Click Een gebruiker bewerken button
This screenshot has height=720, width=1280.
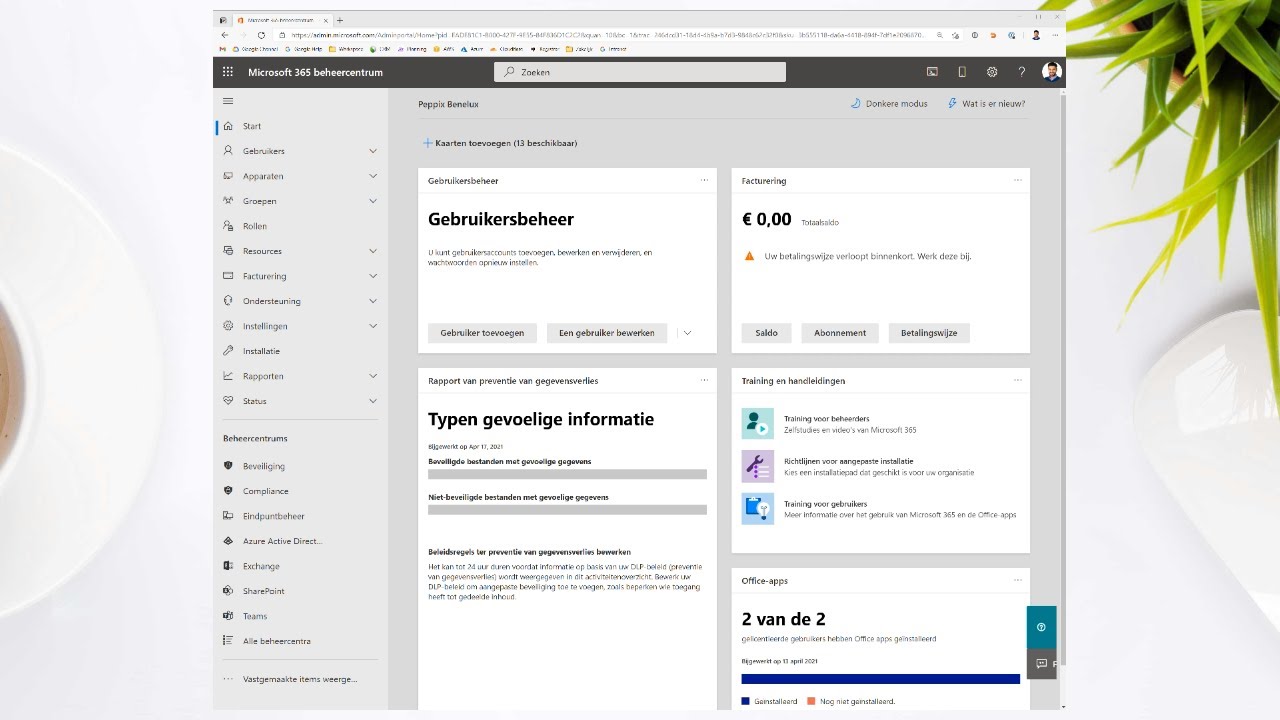pos(607,333)
